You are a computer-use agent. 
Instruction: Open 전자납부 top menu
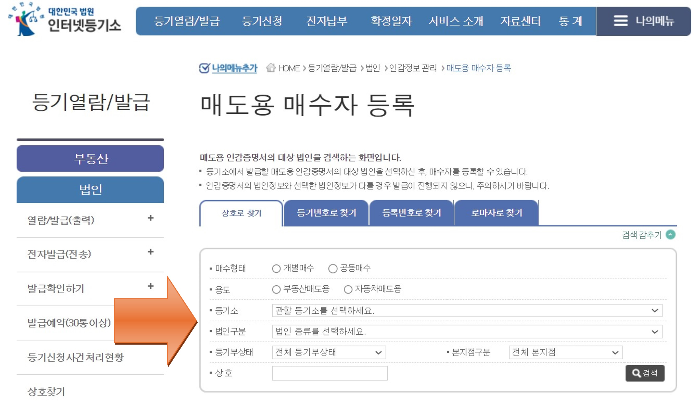(x=327, y=21)
